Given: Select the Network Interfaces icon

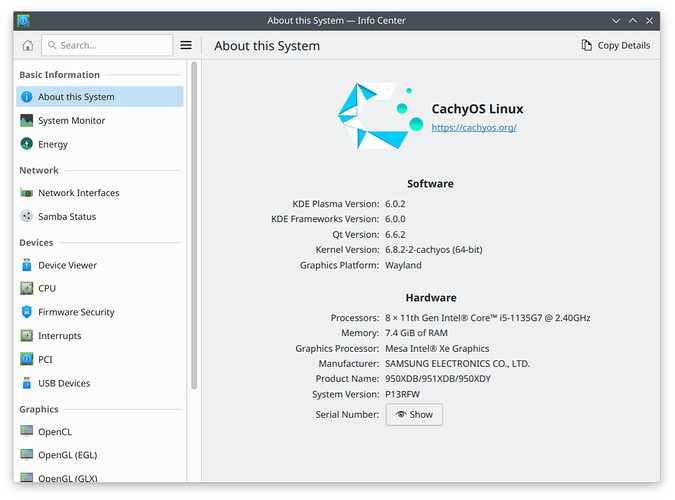Looking at the screenshot, I should [27, 193].
